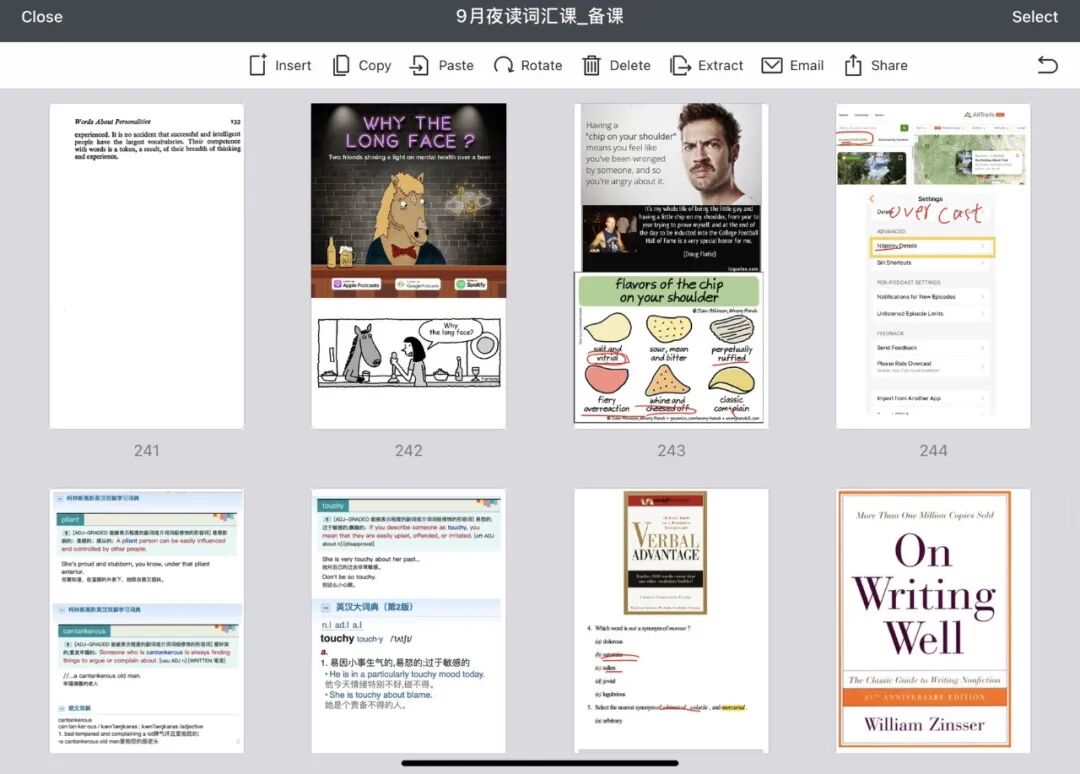The image size is (1080, 774).
Task: Click the Paste page icon
Action: 419,65
